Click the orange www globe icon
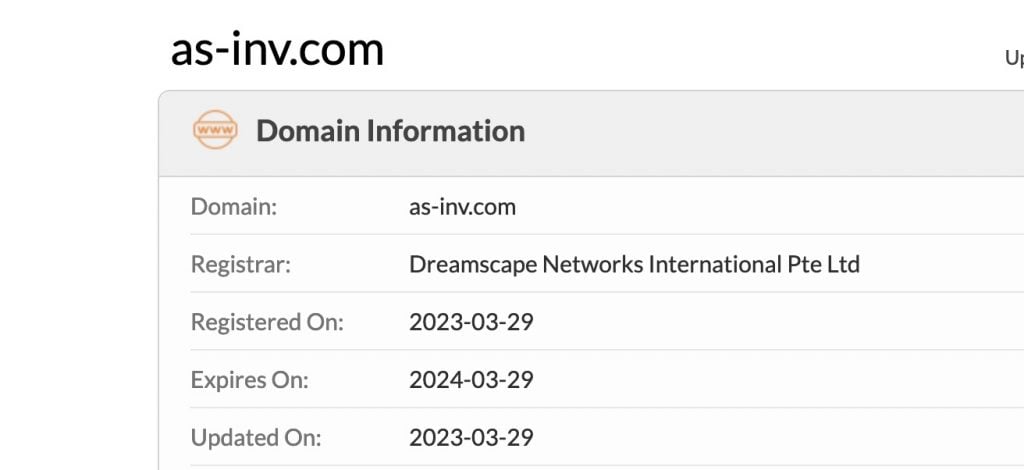 (x=215, y=131)
